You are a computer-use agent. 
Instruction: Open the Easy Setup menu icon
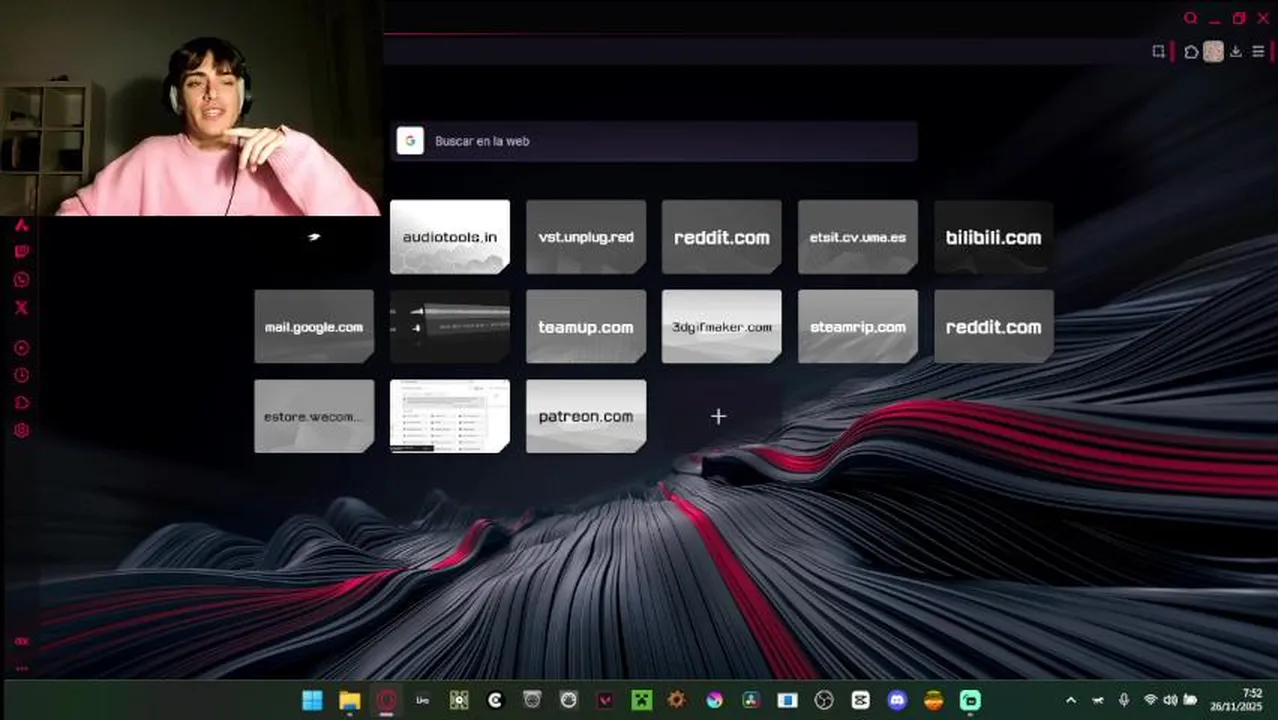point(1259,52)
